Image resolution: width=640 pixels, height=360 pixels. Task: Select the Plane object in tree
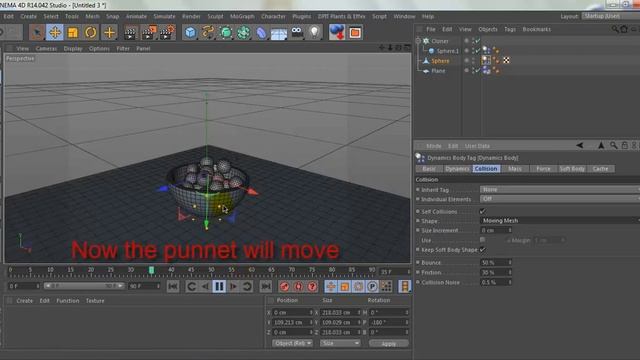click(438, 71)
